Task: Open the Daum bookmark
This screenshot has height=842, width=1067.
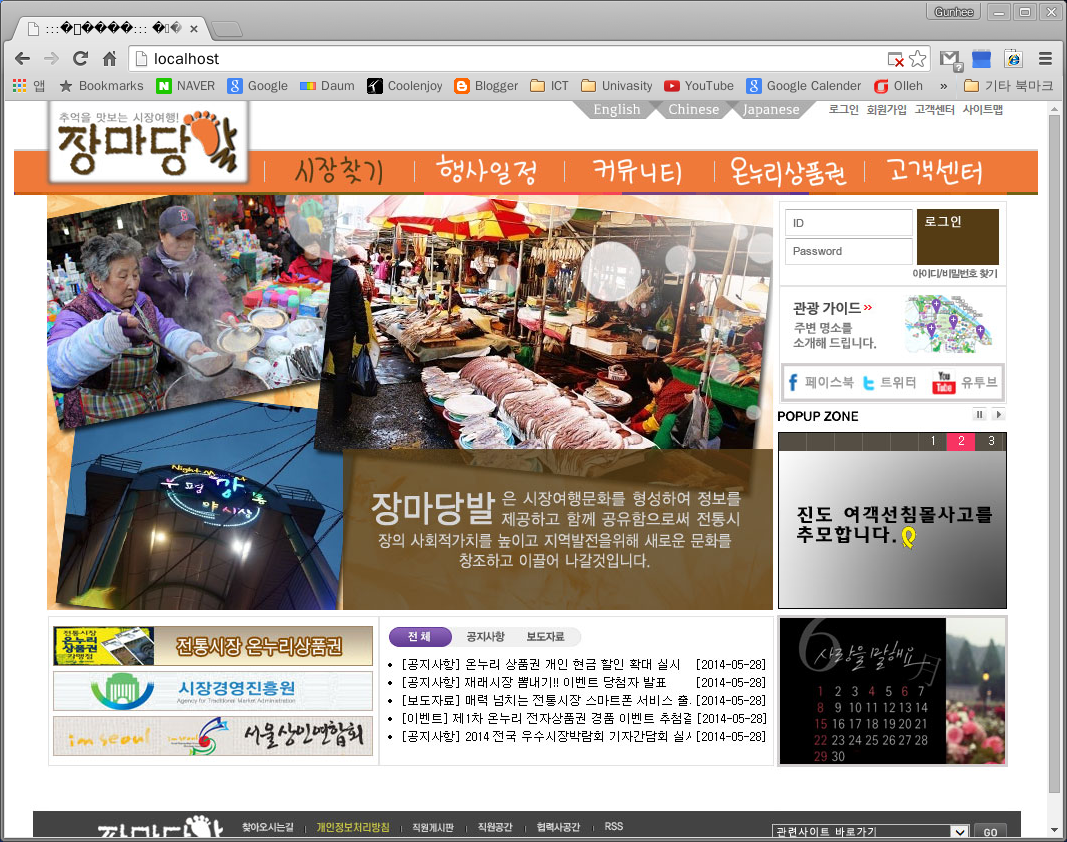Action: (327, 86)
